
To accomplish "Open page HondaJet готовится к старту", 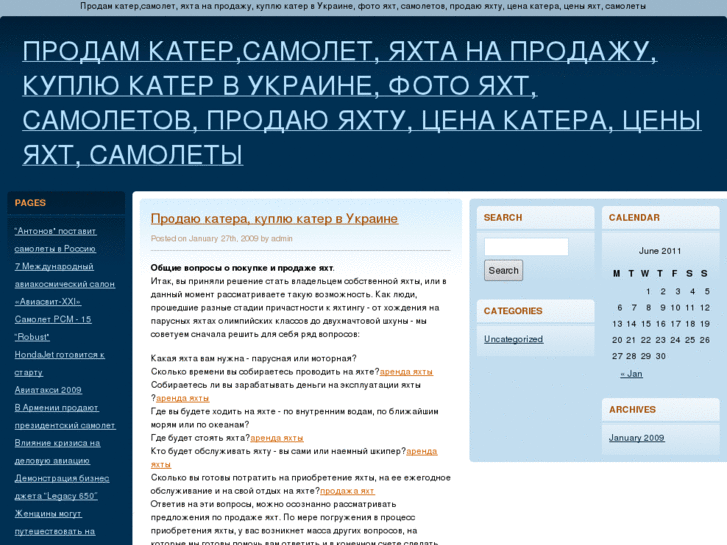I will [59, 363].
